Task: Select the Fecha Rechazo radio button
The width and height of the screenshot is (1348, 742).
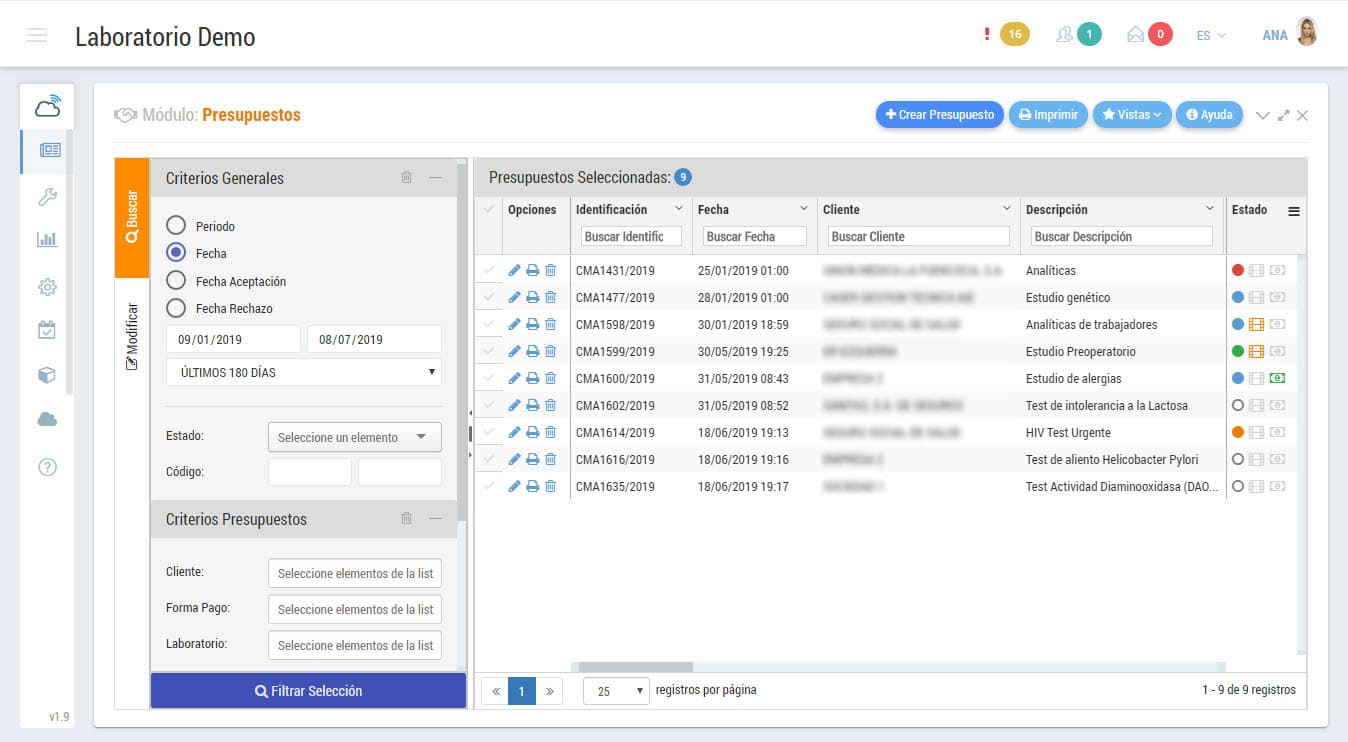Action: point(176,308)
